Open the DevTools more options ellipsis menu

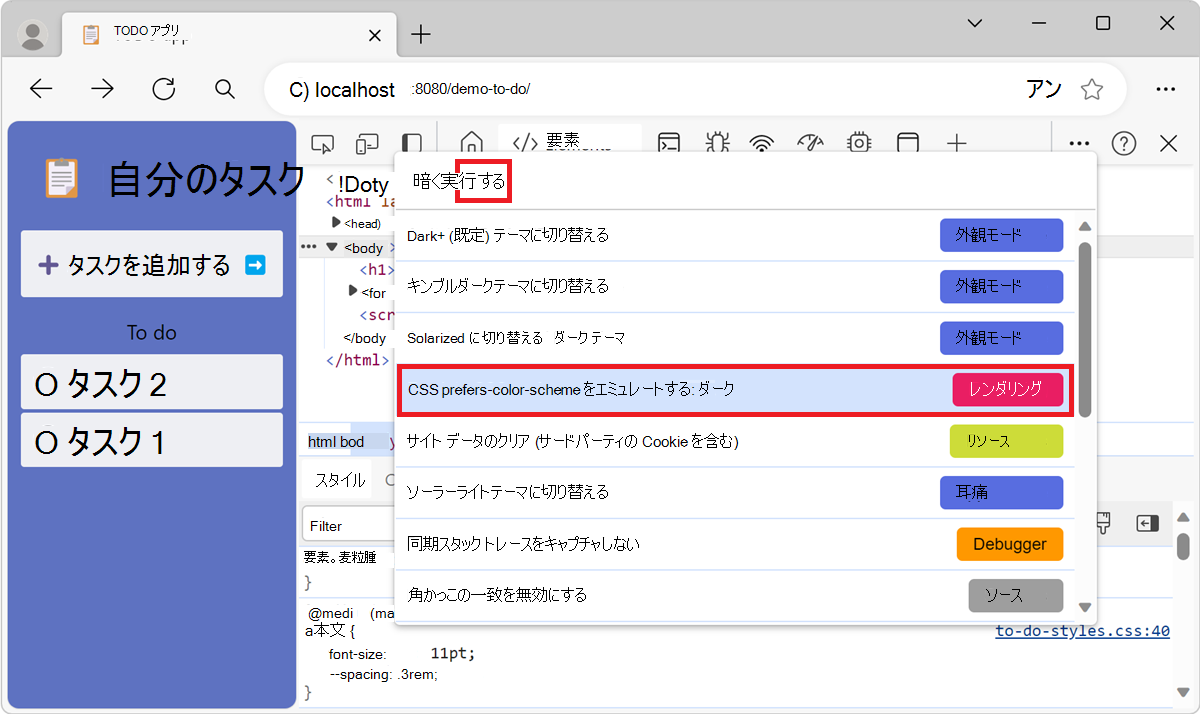coord(1078,143)
